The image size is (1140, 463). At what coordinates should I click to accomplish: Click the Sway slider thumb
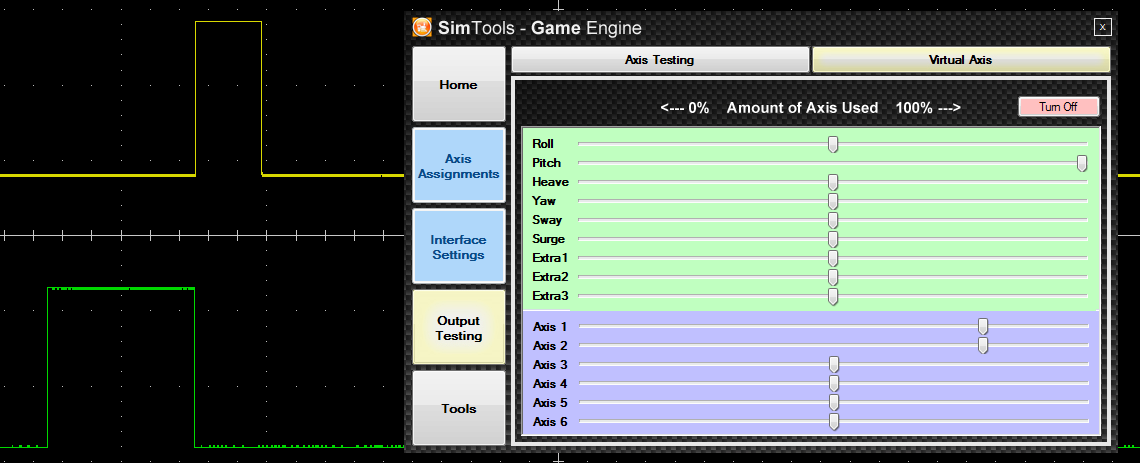(x=833, y=220)
